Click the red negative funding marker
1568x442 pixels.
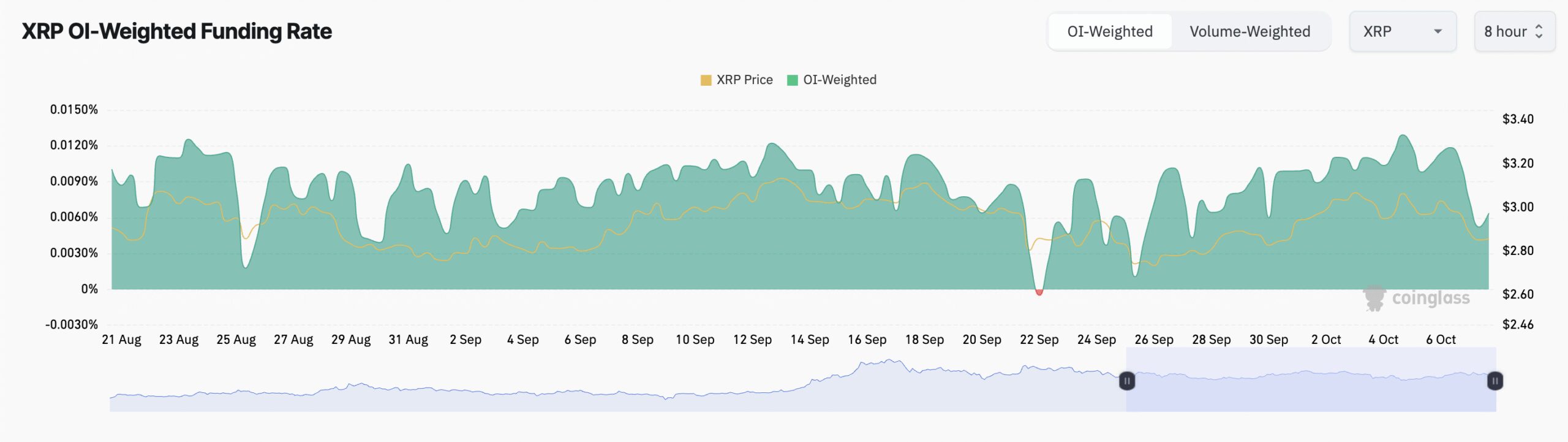coord(1039,292)
